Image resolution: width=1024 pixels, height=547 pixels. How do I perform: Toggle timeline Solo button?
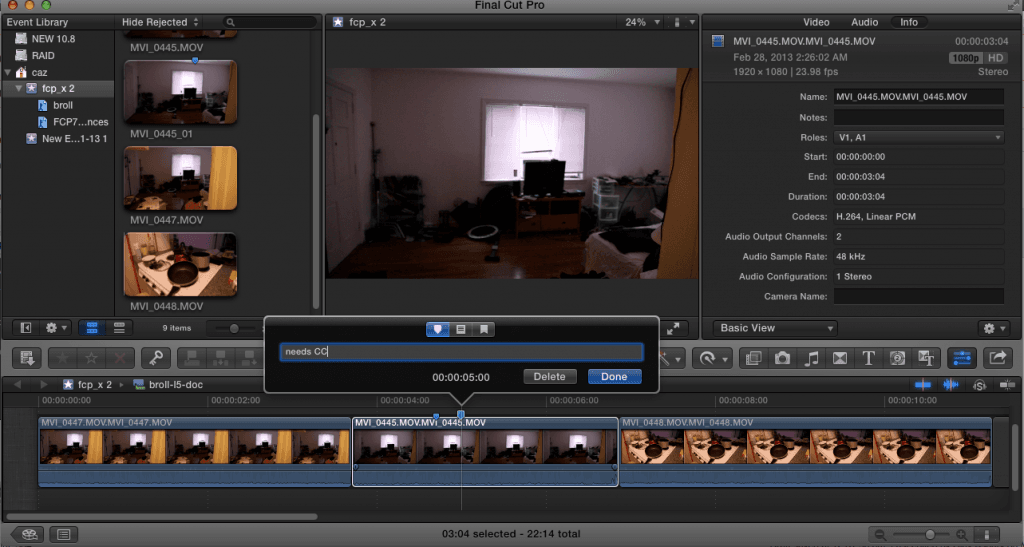click(980, 385)
